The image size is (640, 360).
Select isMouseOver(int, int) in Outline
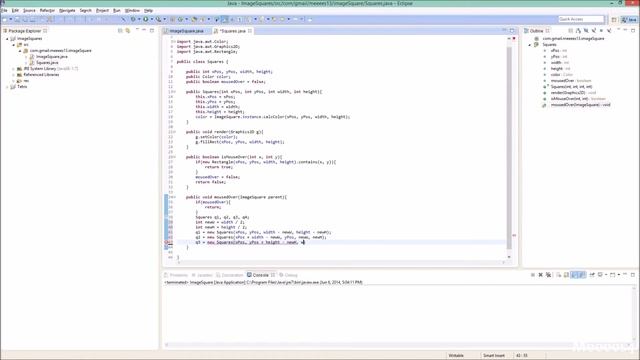click(x=578, y=99)
